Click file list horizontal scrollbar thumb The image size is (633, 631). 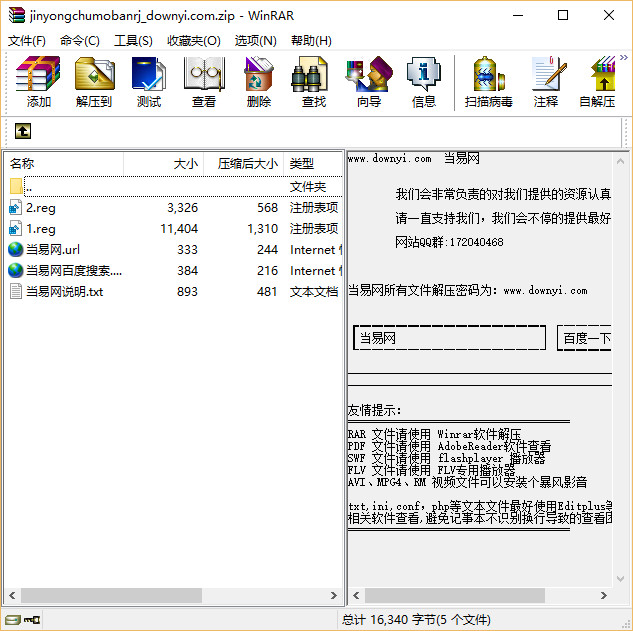(x=111, y=595)
